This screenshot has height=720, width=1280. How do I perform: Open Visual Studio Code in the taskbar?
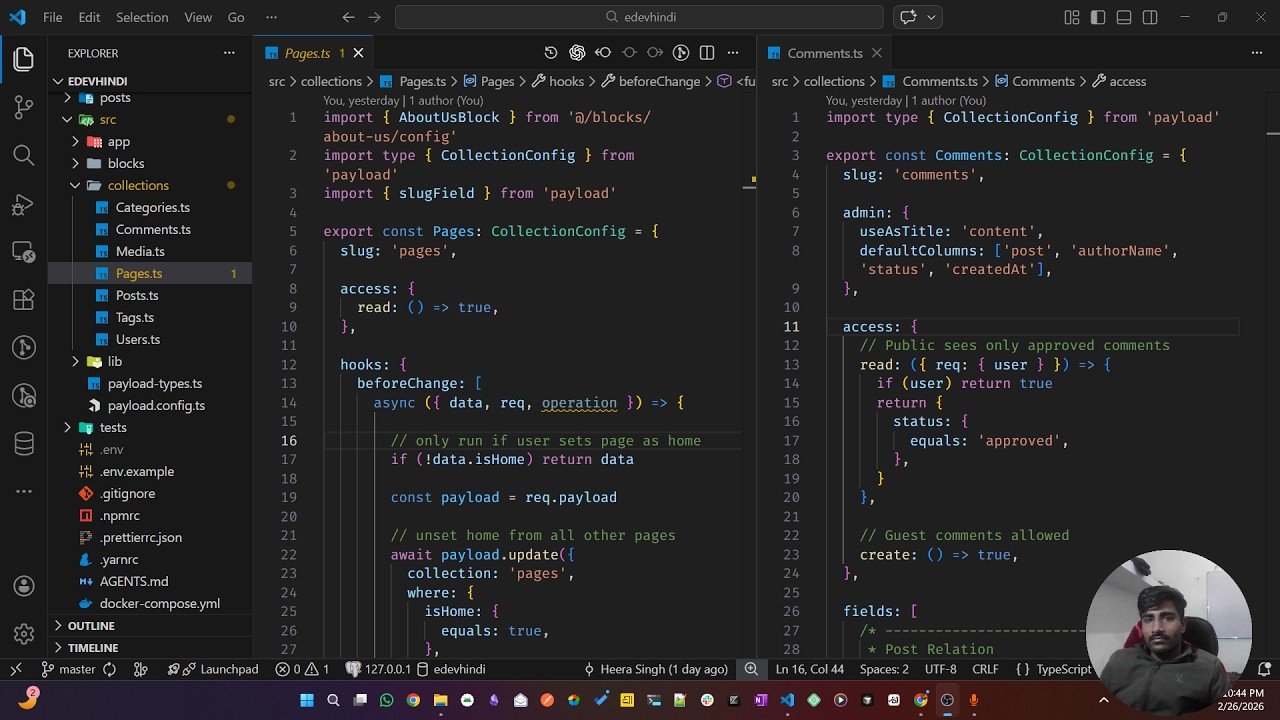(x=787, y=700)
